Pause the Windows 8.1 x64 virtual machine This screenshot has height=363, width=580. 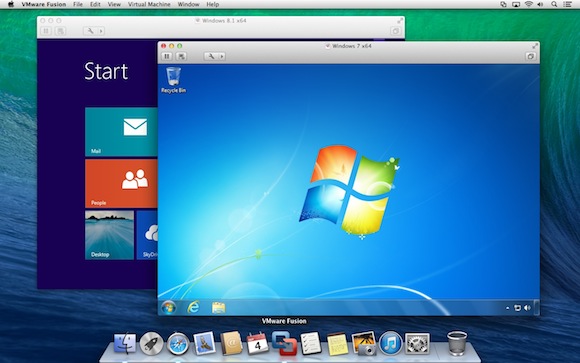[x=46, y=31]
